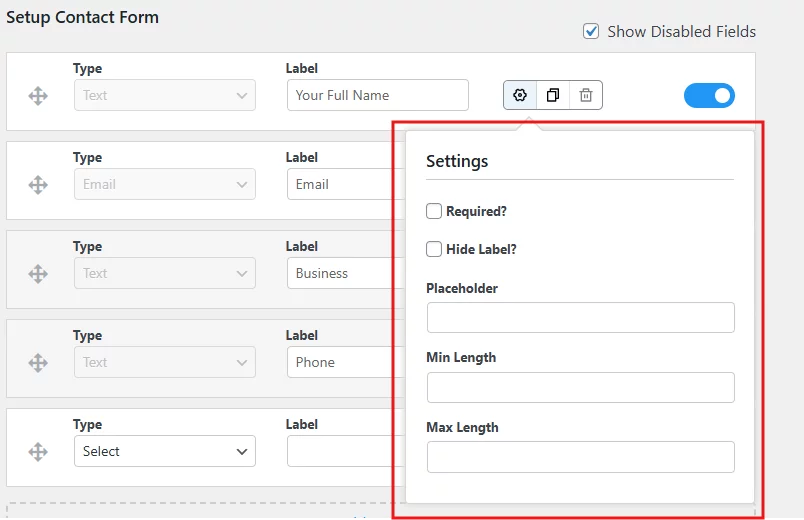Click the Settings panel heading
This screenshot has height=520, width=804.
click(x=457, y=162)
